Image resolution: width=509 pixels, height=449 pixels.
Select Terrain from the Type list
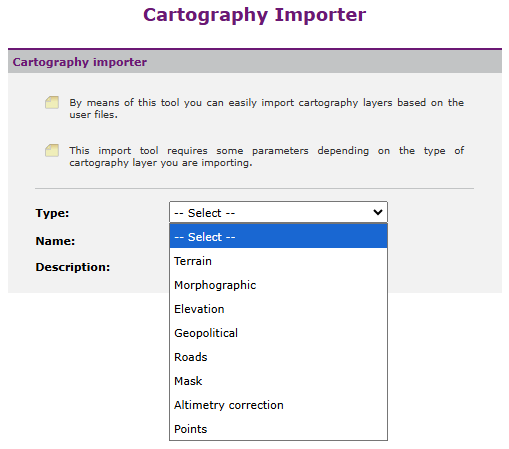point(278,261)
